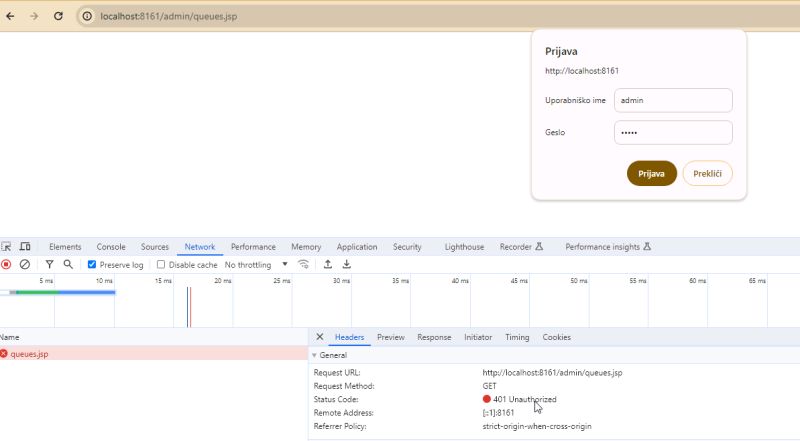Focus the Geslo password field

pos(673,133)
